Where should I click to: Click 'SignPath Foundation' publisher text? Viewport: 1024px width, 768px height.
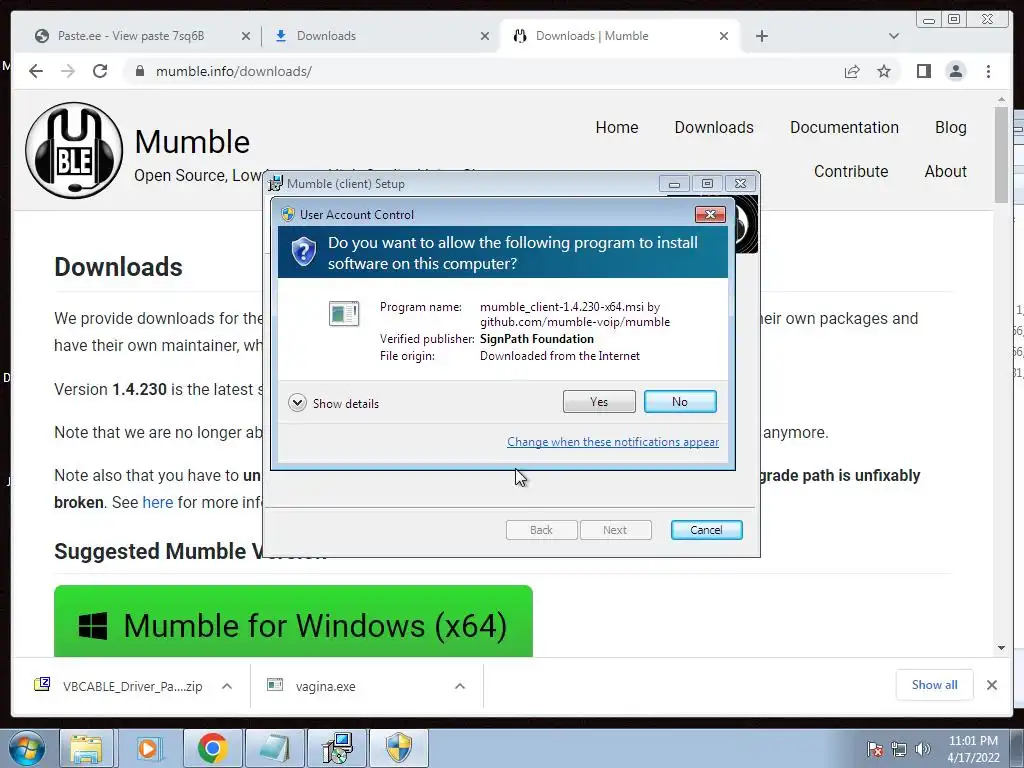click(537, 339)
